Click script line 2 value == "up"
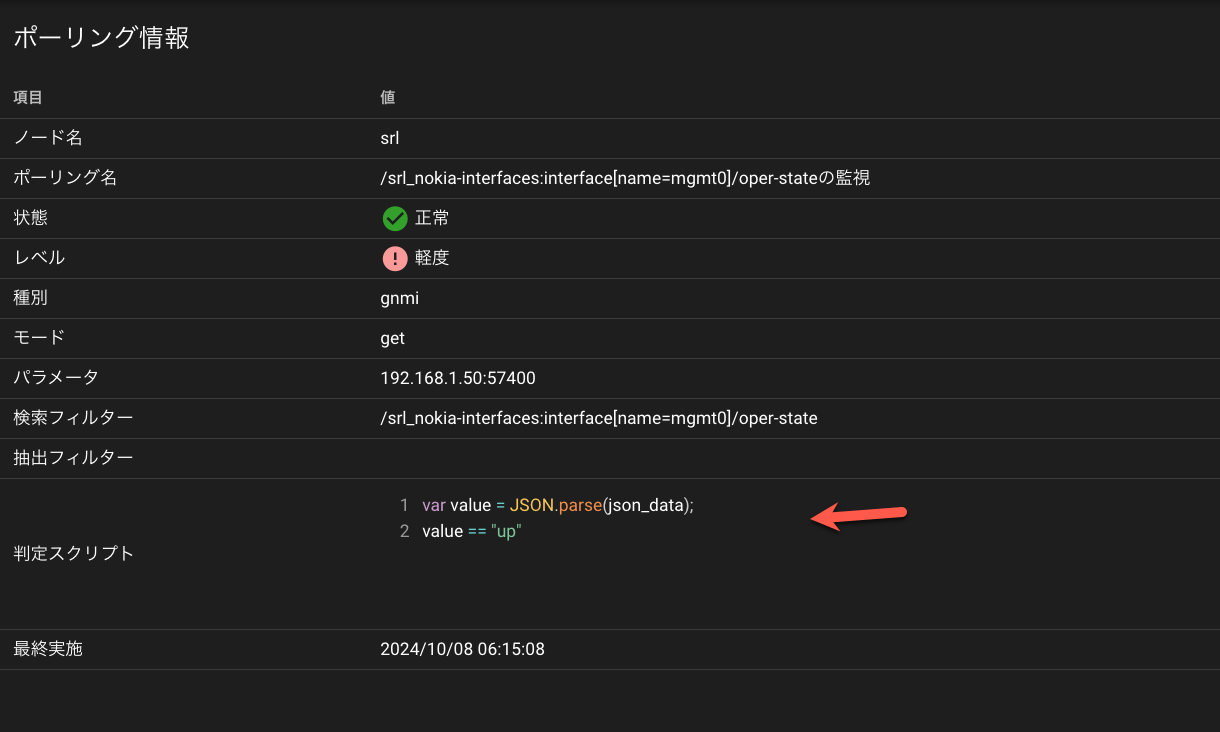Viewport: 1220px width, 732px height. [472, 531]
